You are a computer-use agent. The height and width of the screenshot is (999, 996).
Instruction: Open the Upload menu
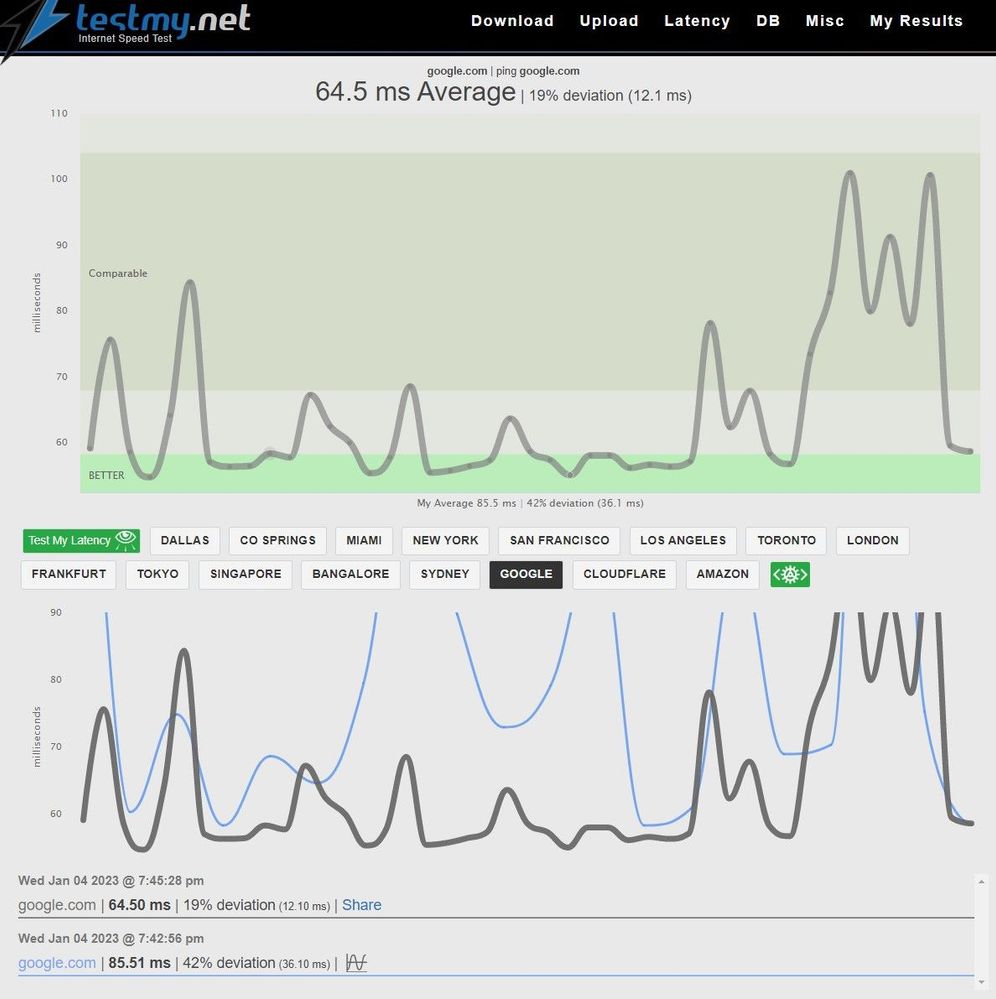tap(609, 21)
